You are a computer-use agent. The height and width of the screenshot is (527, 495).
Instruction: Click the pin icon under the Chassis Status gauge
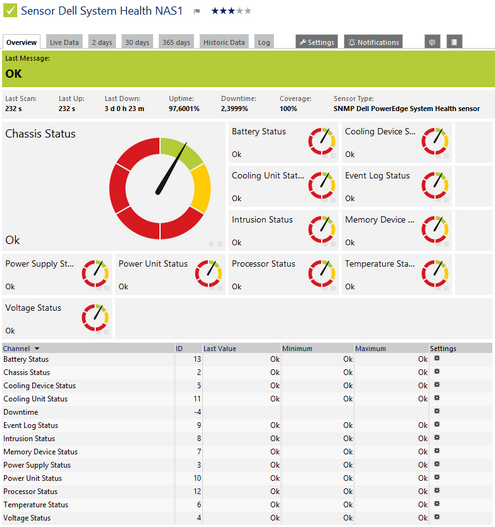(x=211, y=244)
